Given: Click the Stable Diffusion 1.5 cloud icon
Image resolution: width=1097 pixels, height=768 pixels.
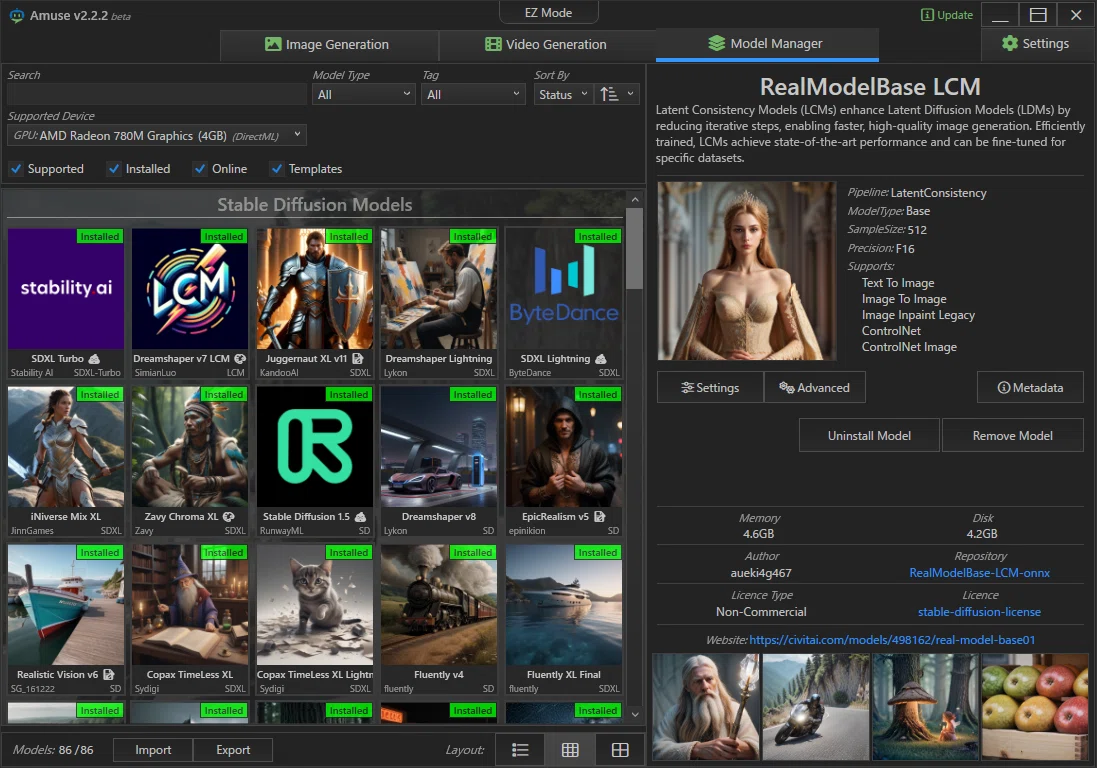Looking at the screenshot, I should (x=360, y=517).
